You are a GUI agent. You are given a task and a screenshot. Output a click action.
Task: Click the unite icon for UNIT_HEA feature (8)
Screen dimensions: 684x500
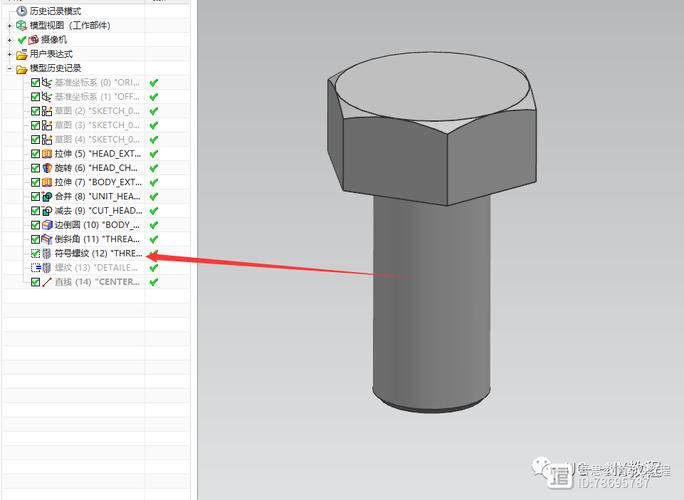tap(47, 197)
